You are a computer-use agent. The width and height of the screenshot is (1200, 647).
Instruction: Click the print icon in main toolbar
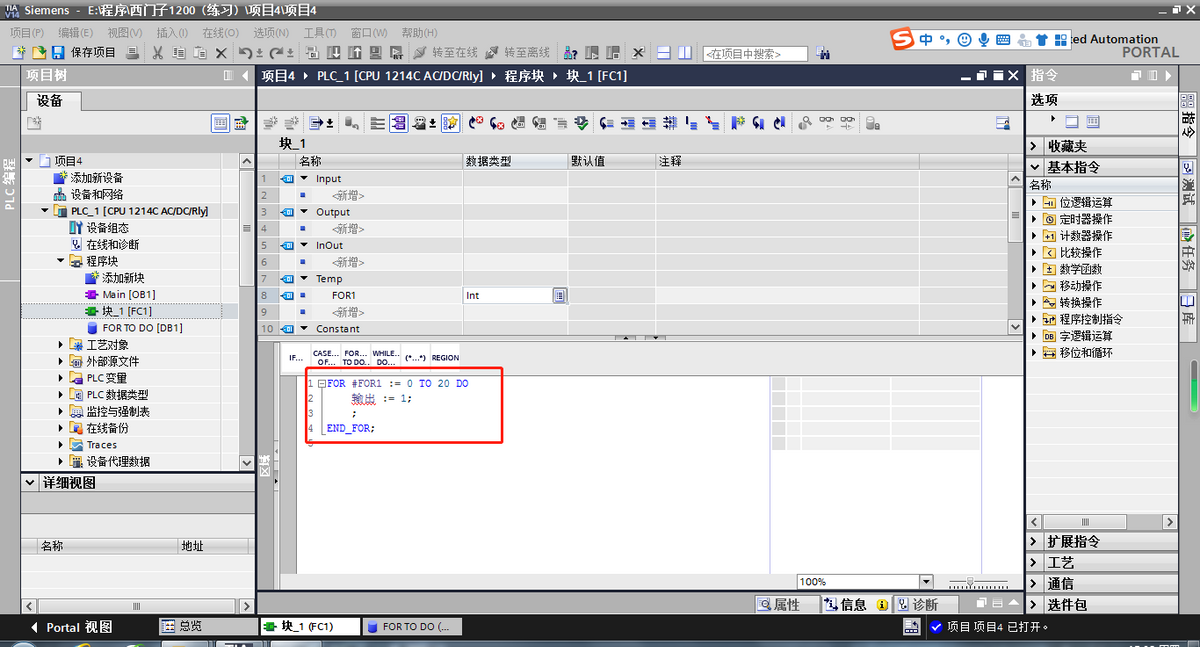[133, 53]
